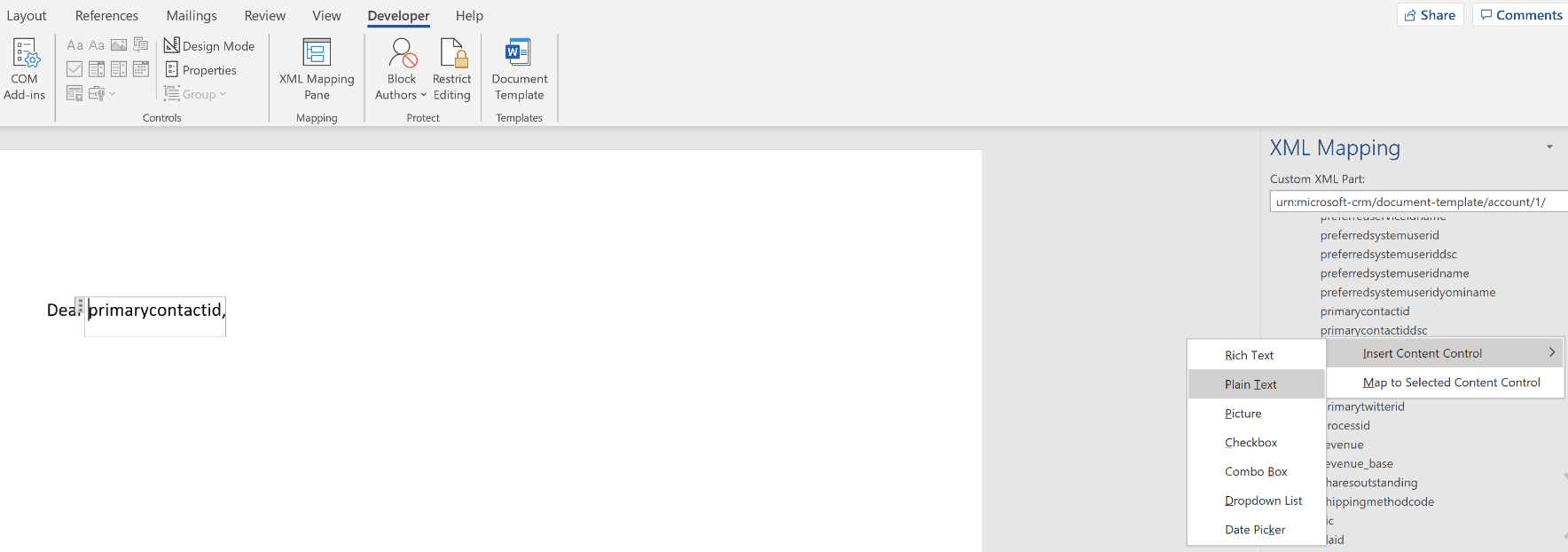1568x552 pixels.
Task: Select the shippingmethodcode XML field
Action: click(x=1380, y=501)
